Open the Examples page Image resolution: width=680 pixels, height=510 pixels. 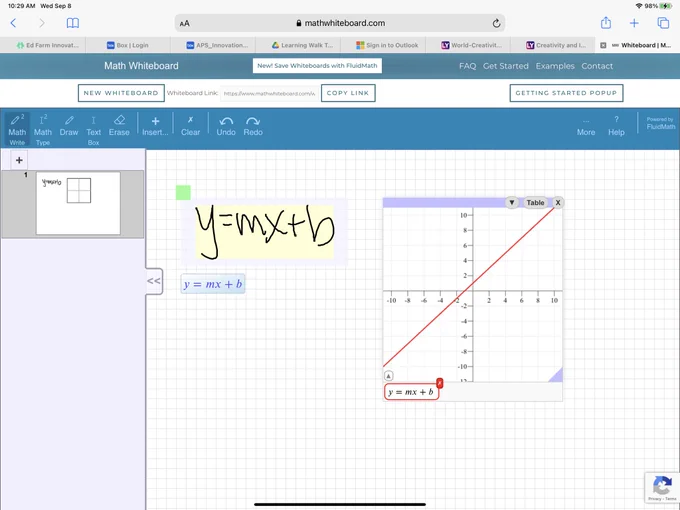pyautogui.click(x=555, y=66)
